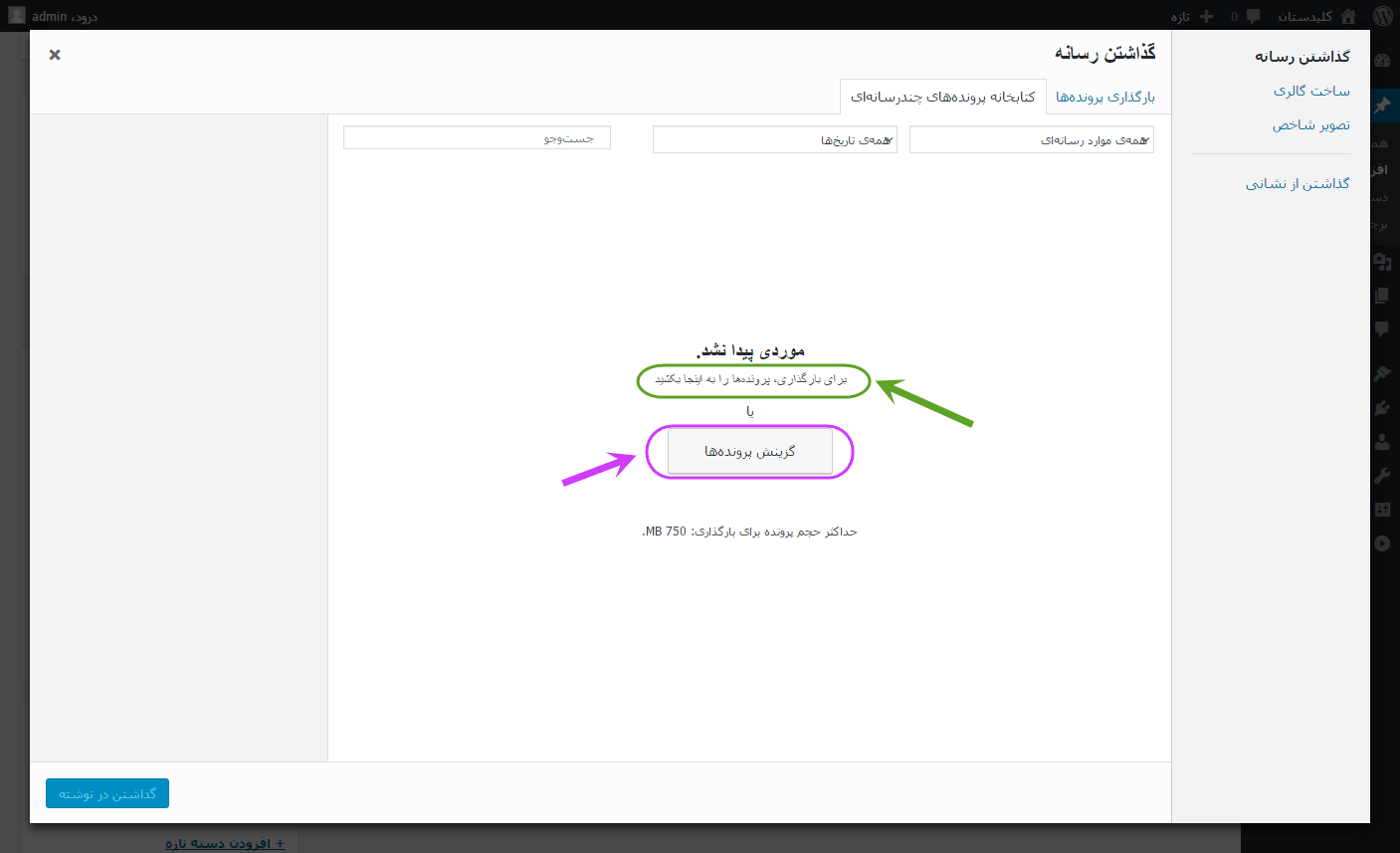Open Plugins via the plug sidebar icon
This screenshot has width=1400, height=853.
[x=1382, y=407]
